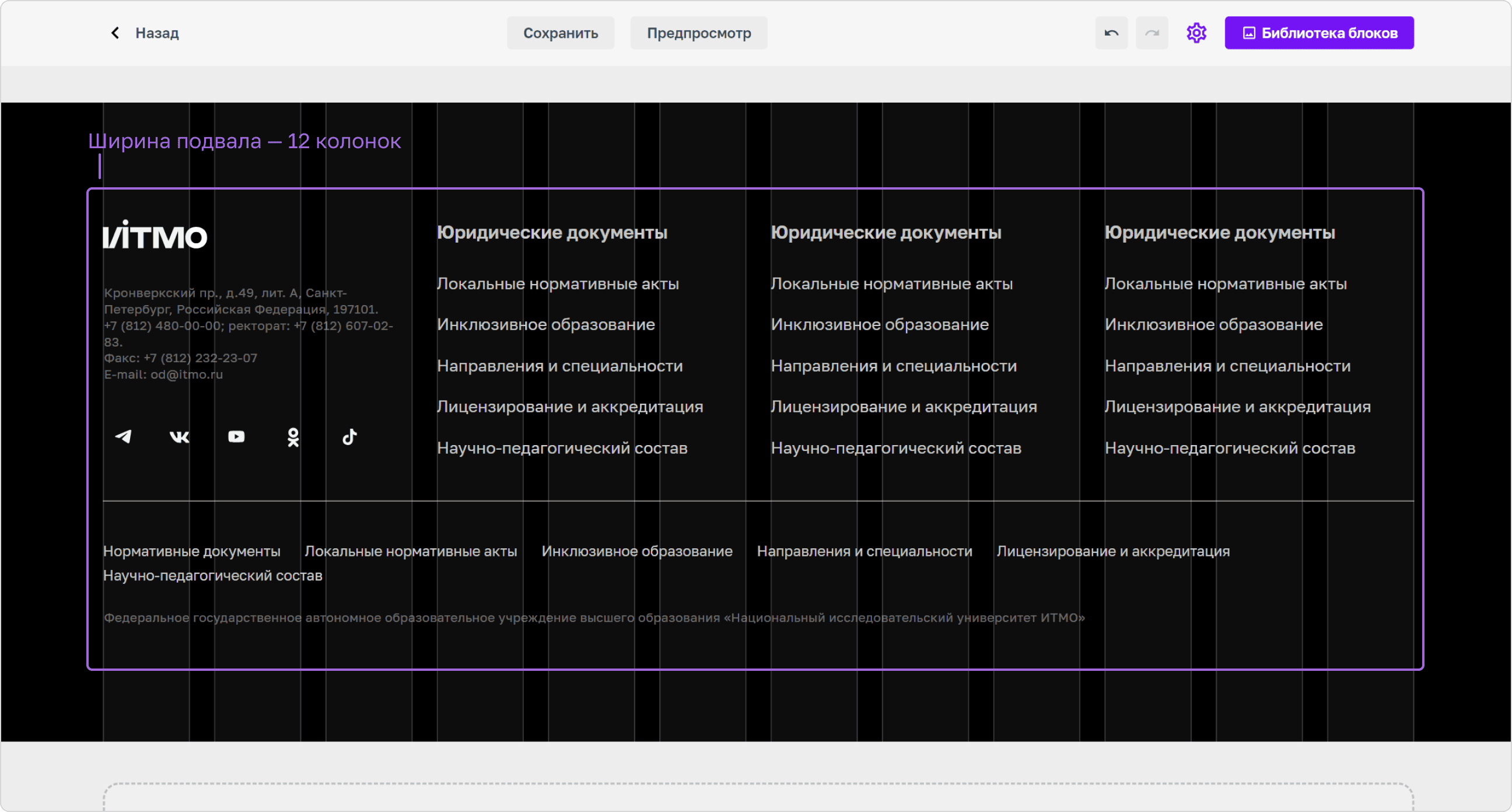Open the YouTube social link

coord(237,436)
